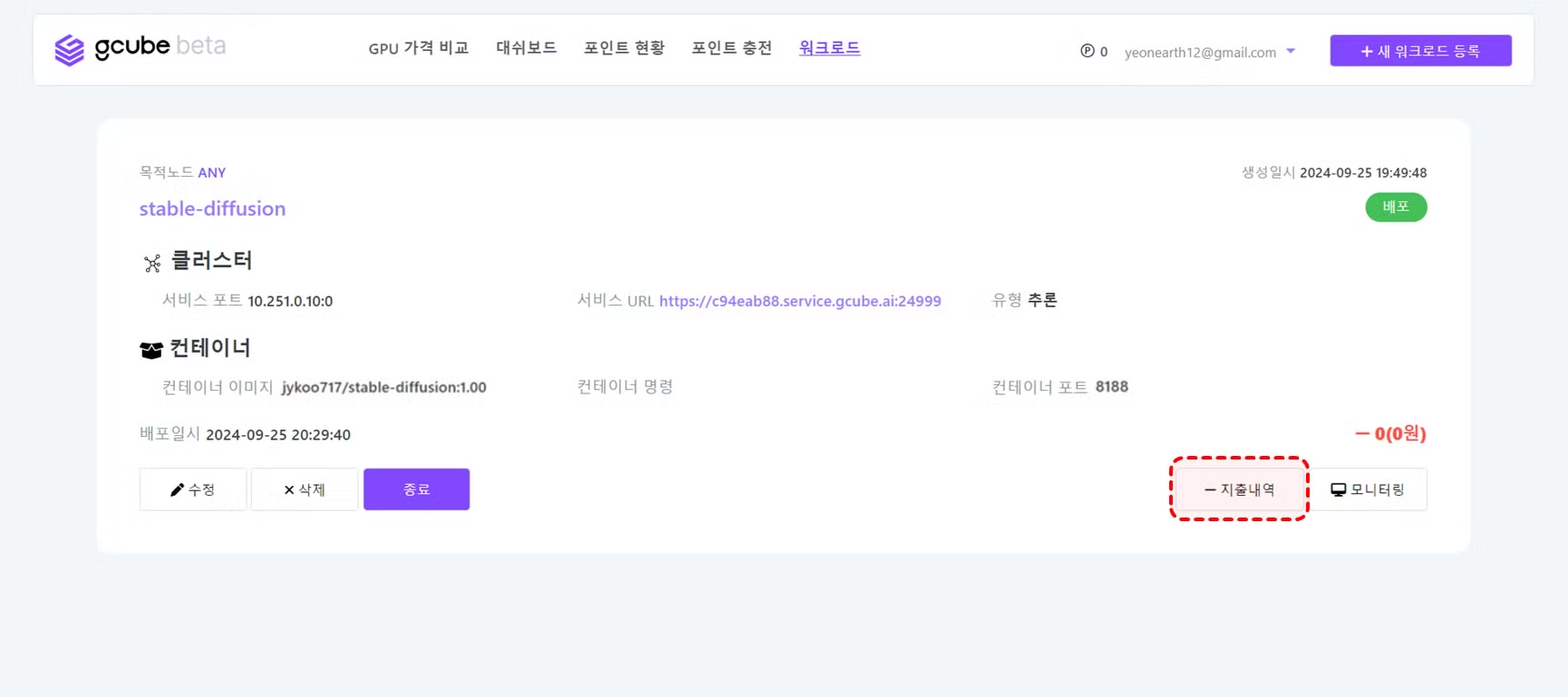Click the purple 종료 button
This screenshot has height=697, width=1568.
pos(417,489)
